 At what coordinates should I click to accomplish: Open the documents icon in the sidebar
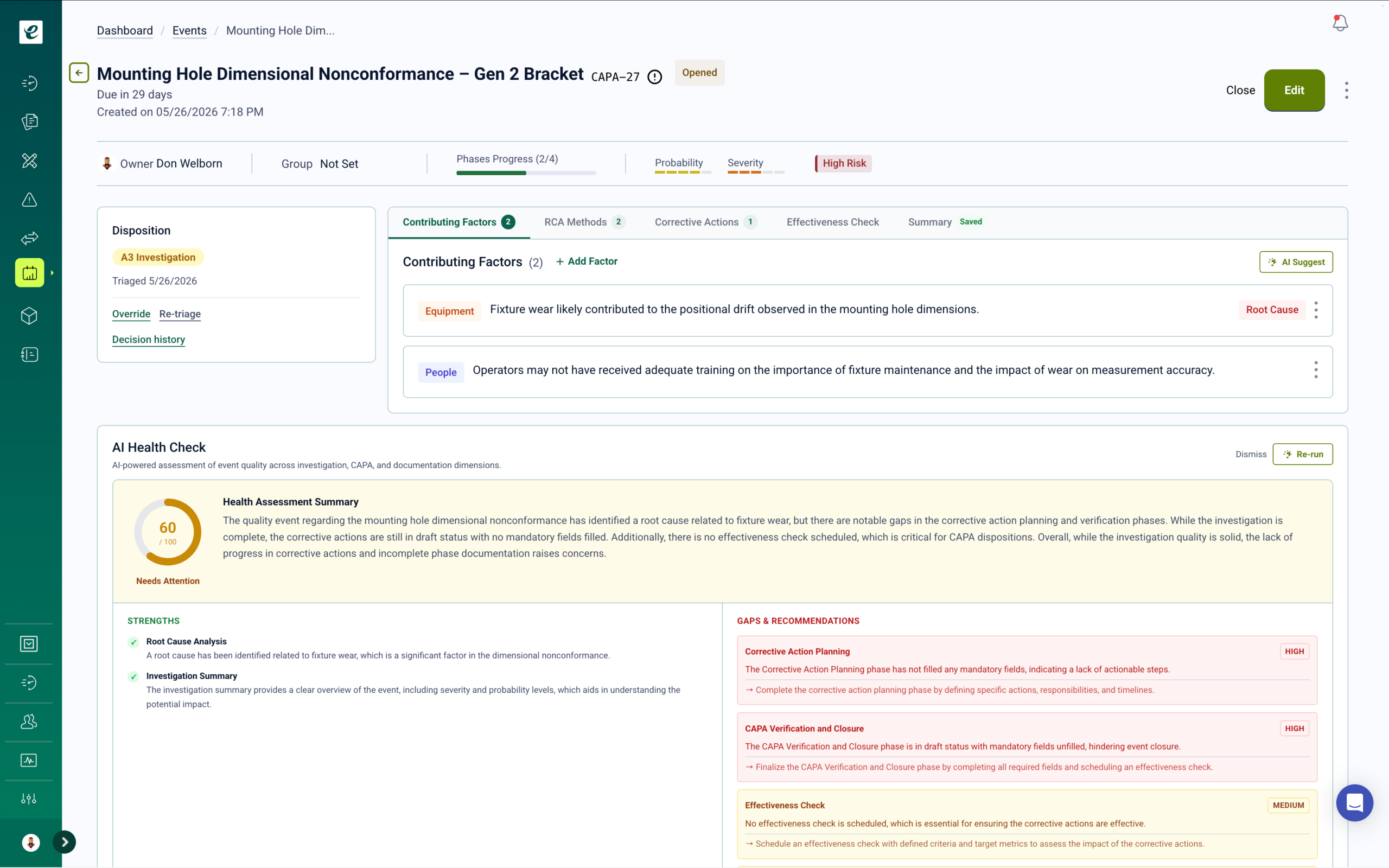(29, 122)
